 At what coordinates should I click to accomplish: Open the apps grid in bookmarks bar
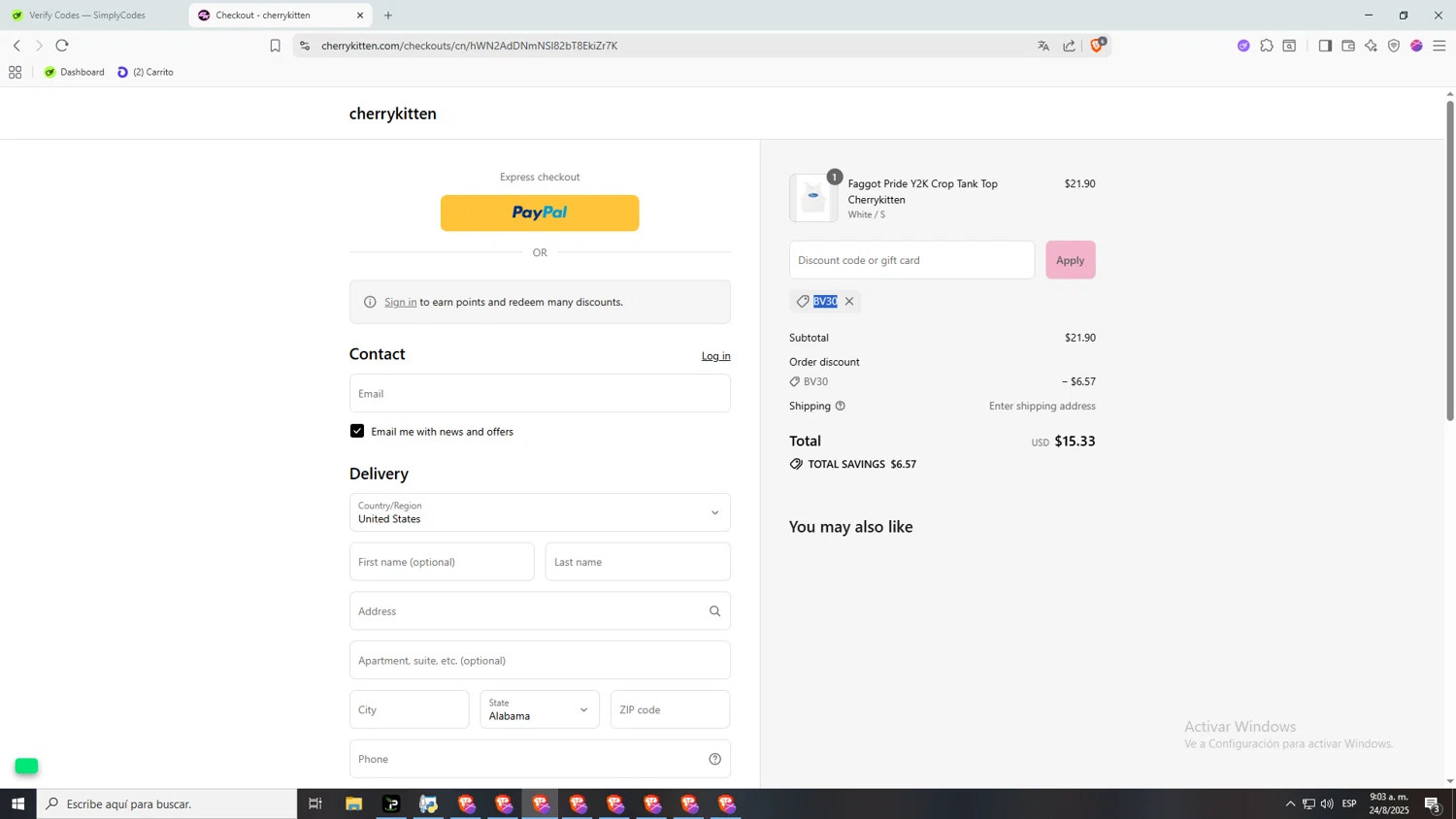point(15,72)
